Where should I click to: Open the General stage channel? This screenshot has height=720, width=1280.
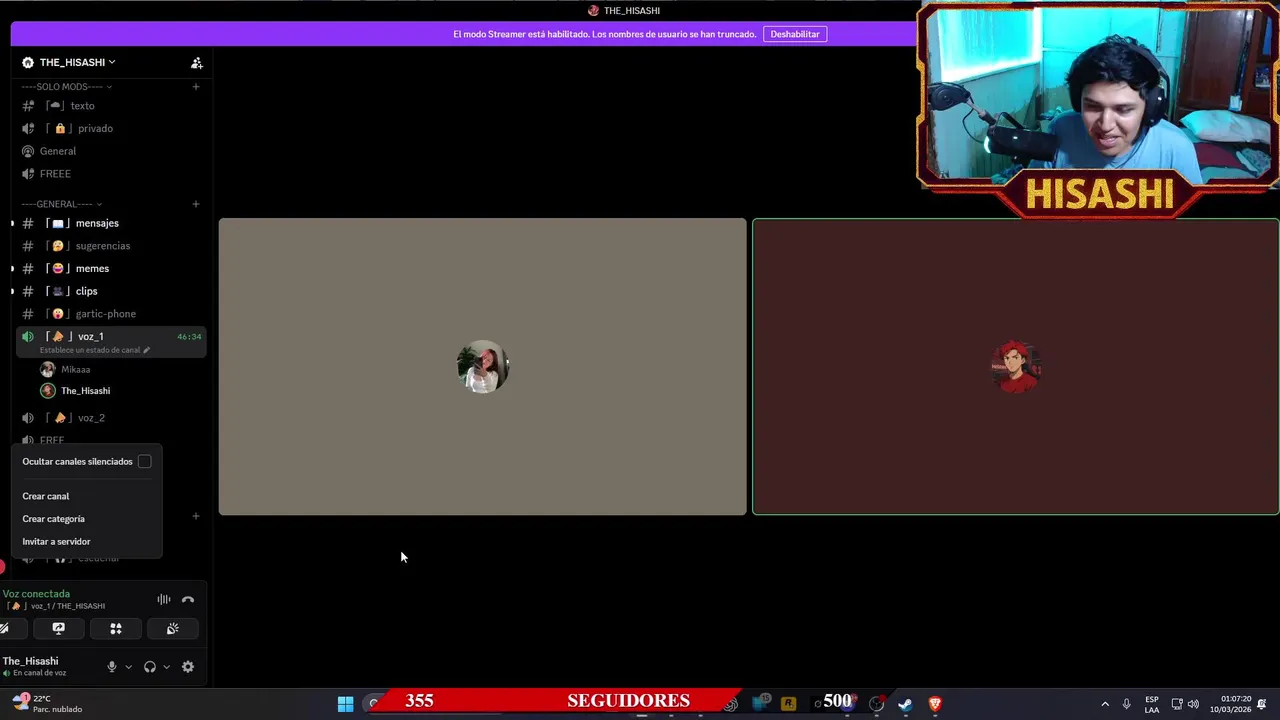pyautogui.click(x=110, y=151)
